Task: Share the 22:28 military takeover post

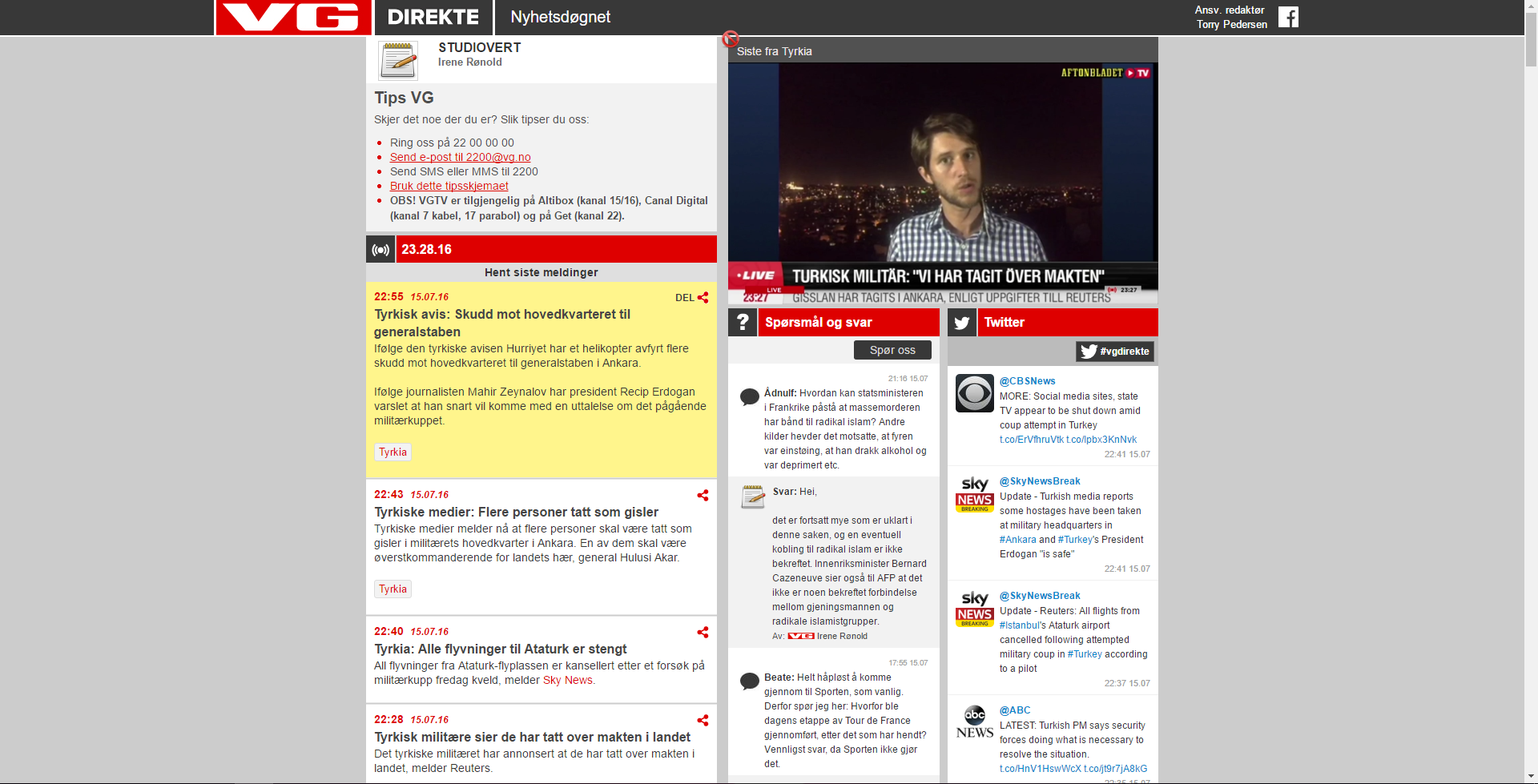Action: 703,720
